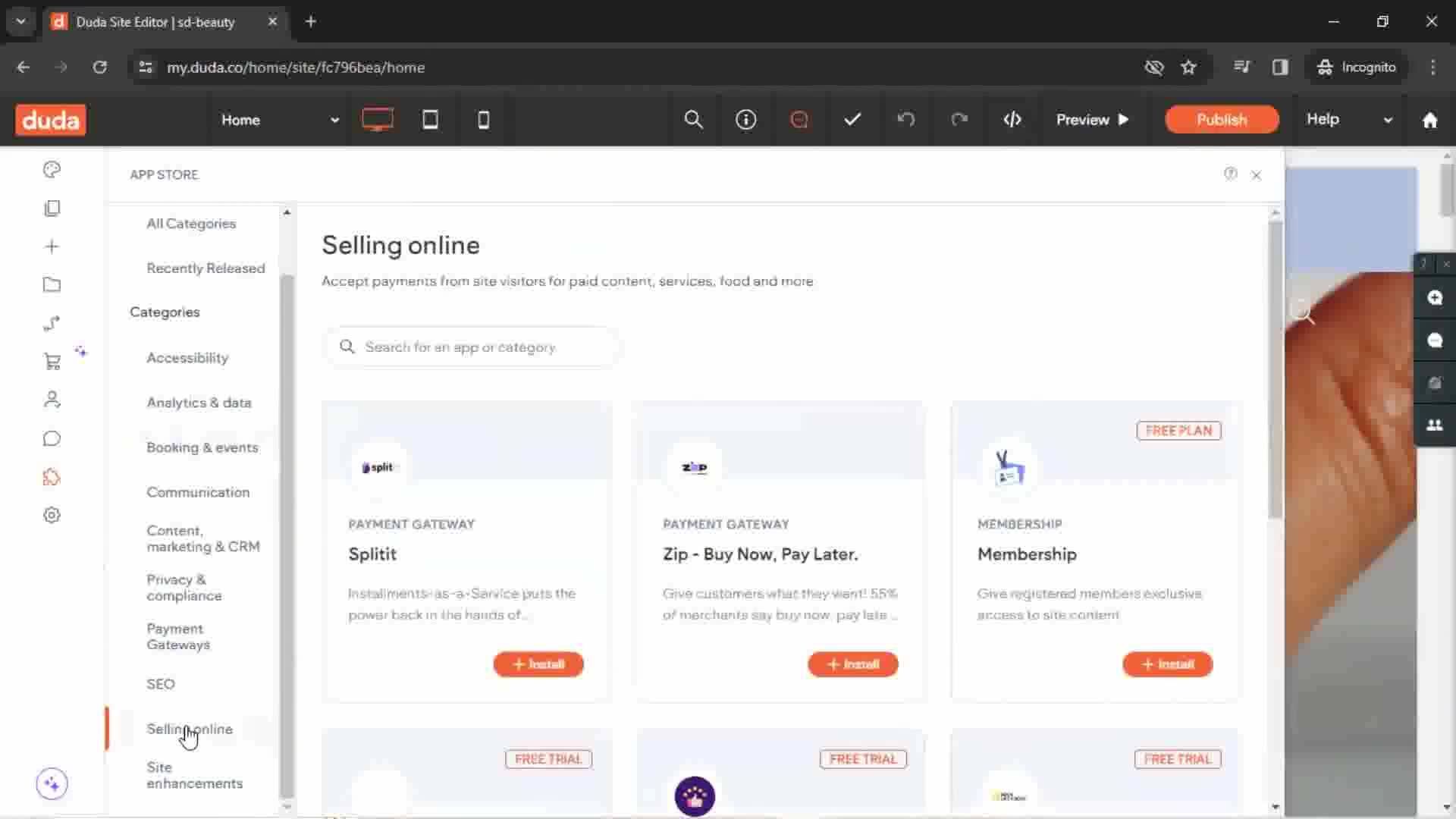1456x819 pixels.
Task: Reload the browser page
Action: tap(99, 67)
